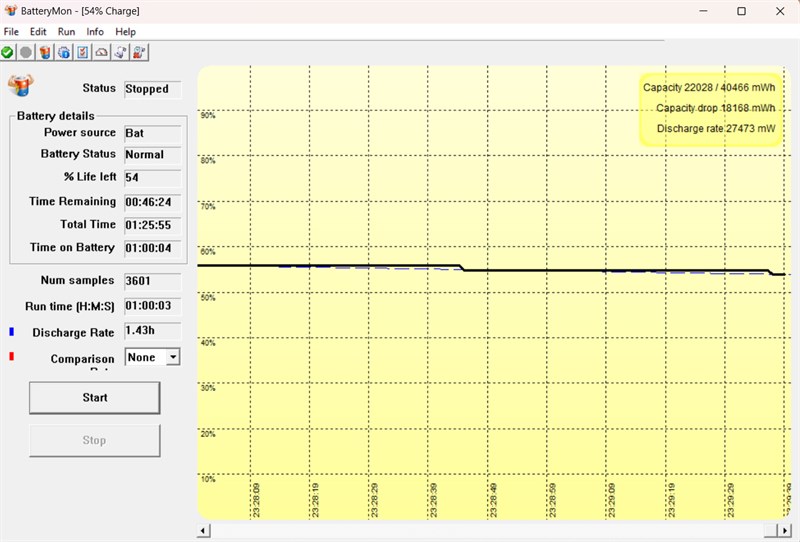Open the Comparison Rate dropdown

point(172,356)
